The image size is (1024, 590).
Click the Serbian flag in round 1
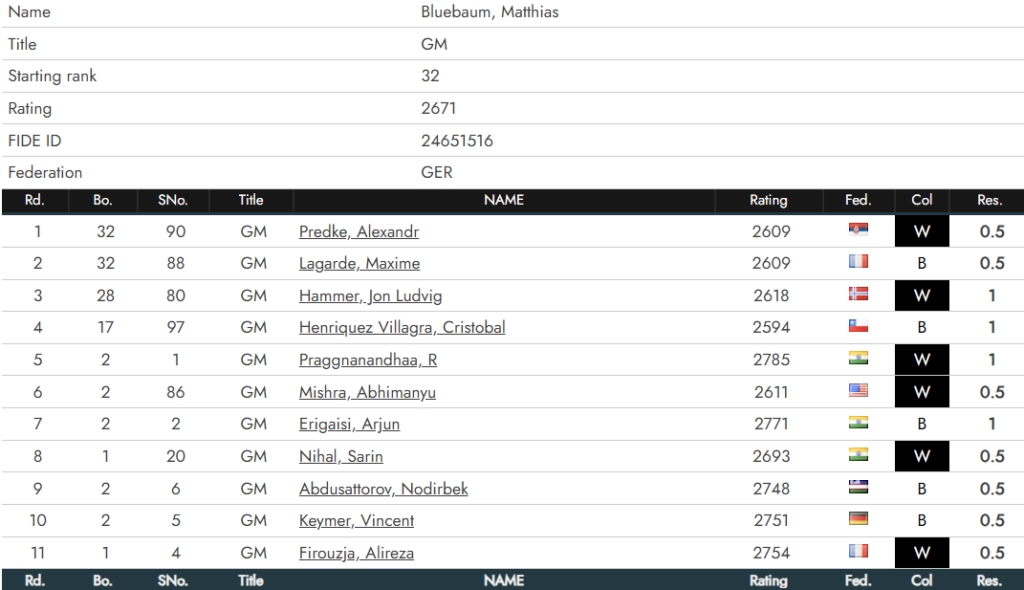click(x=857, y=231)
